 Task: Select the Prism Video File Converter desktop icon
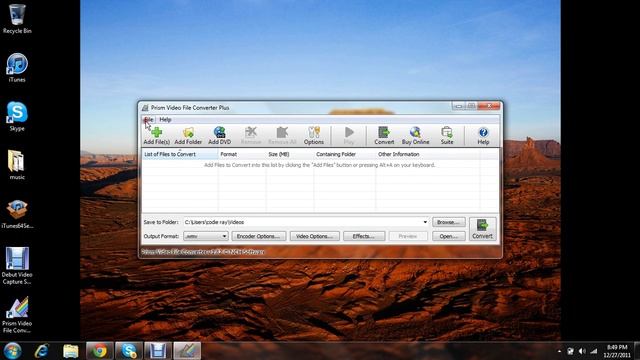click(x=17, y=314)
